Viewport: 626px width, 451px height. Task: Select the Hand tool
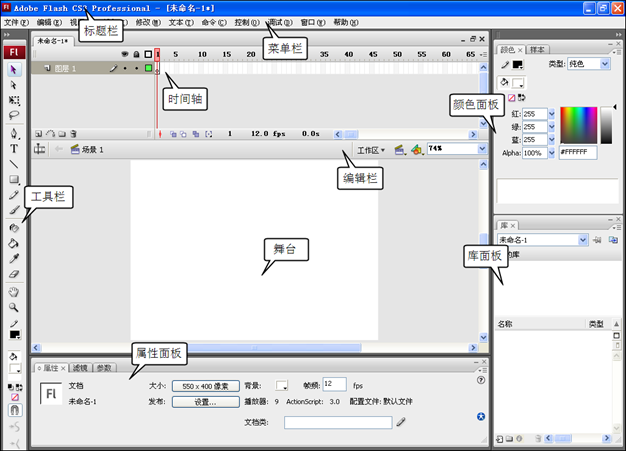(14, 292)
